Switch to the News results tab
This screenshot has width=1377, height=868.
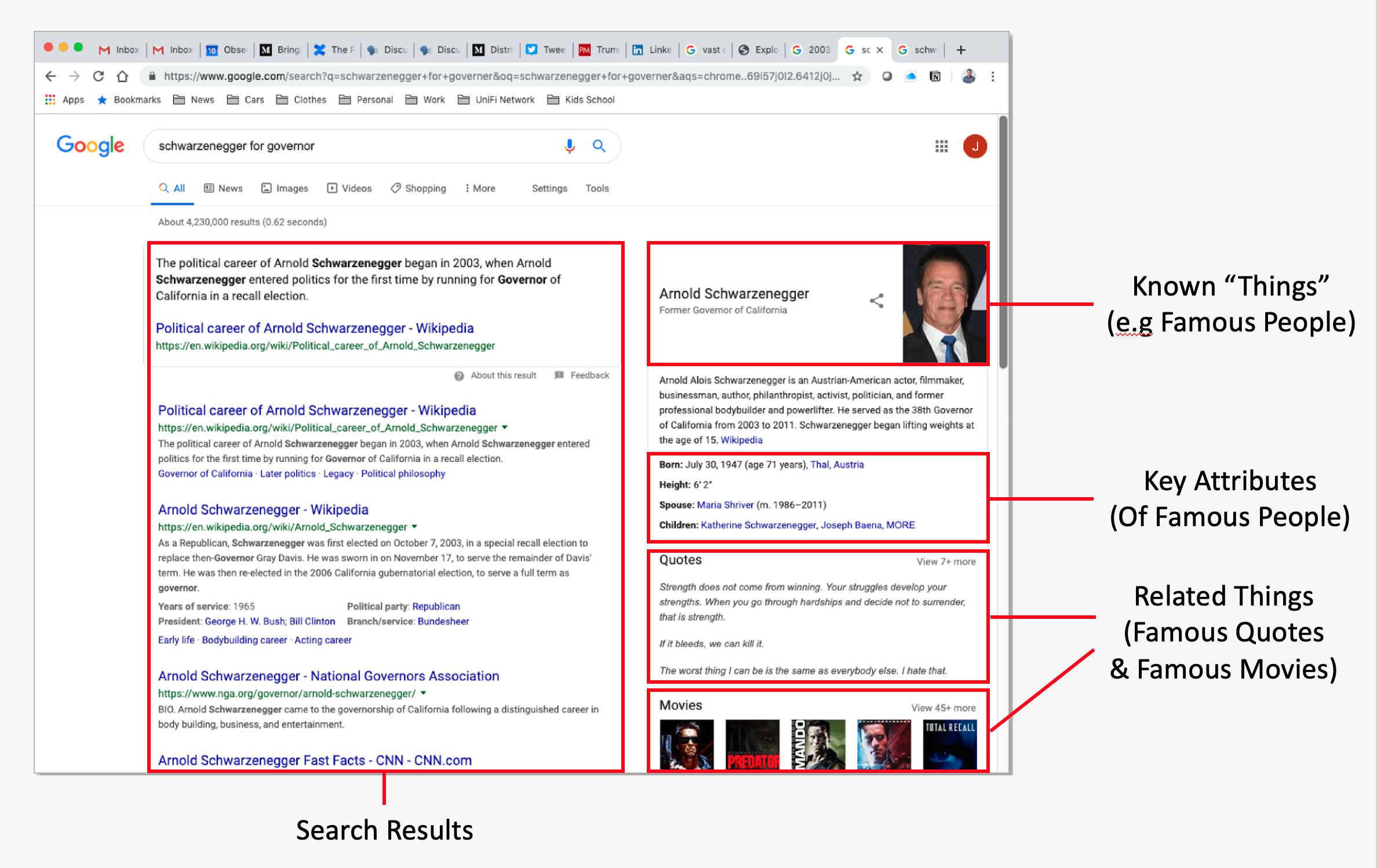pyautogui.click(x=223, y=188)
